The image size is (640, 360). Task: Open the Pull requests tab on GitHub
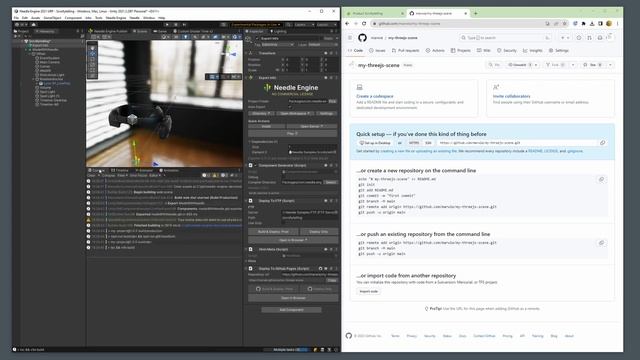(x=405, y=51)
